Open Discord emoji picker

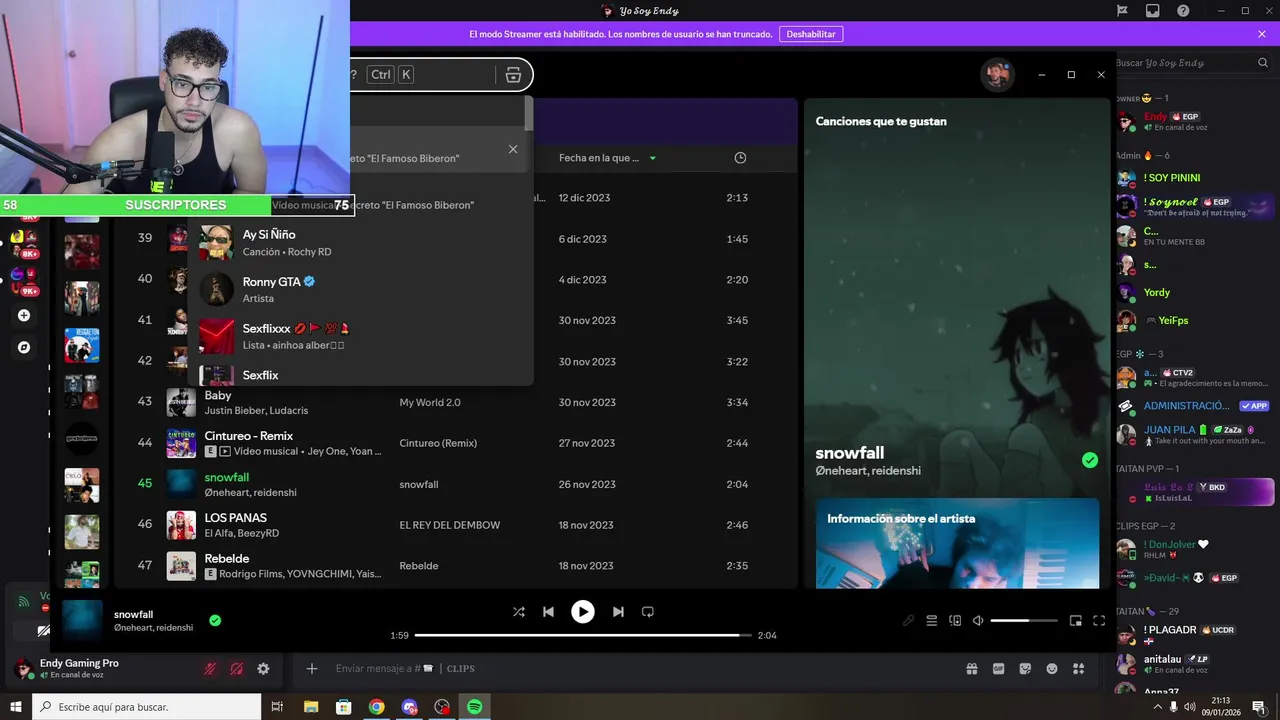pos(1052,669)
